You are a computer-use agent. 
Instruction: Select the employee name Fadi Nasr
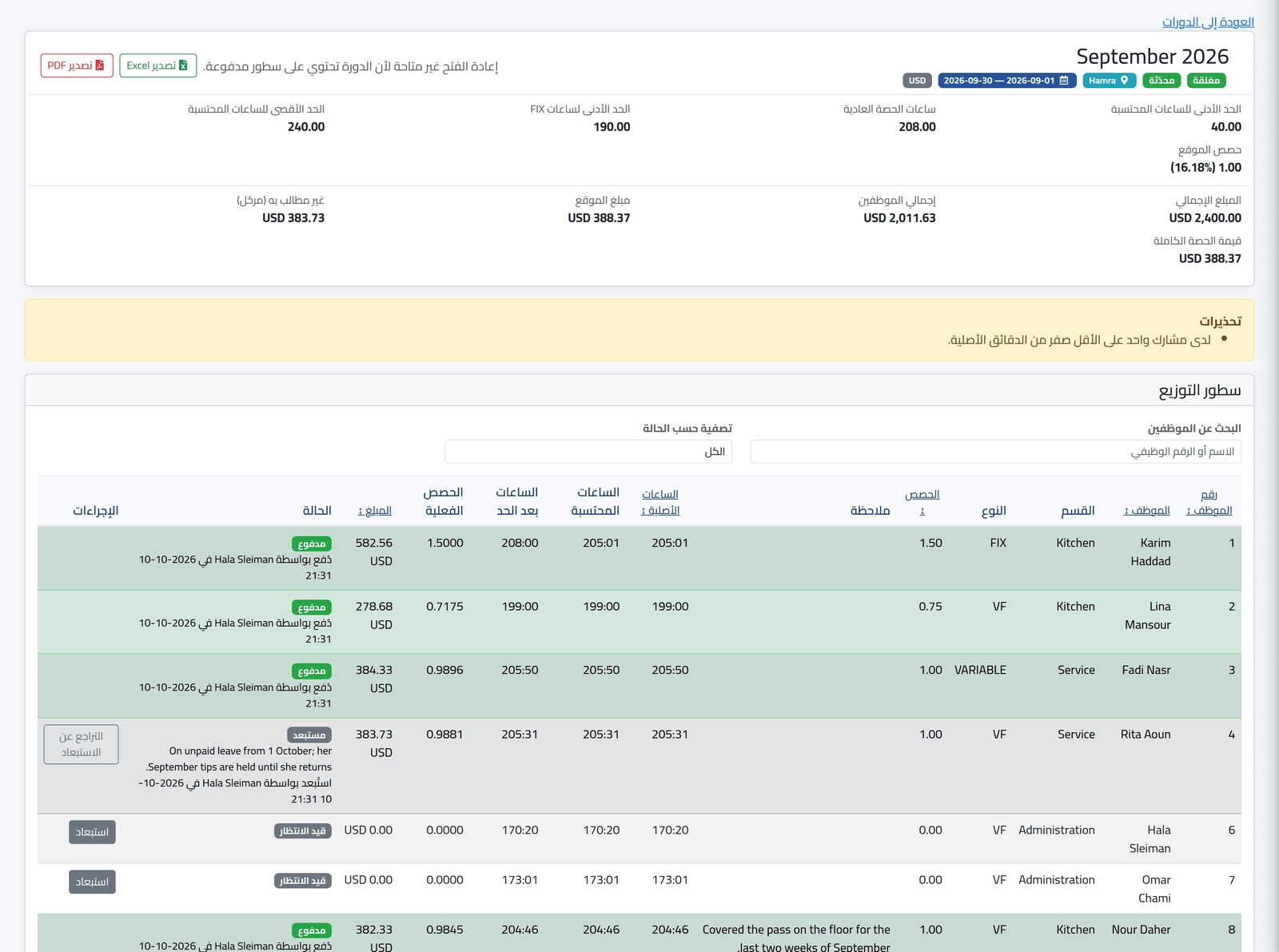click(1146, 670)
